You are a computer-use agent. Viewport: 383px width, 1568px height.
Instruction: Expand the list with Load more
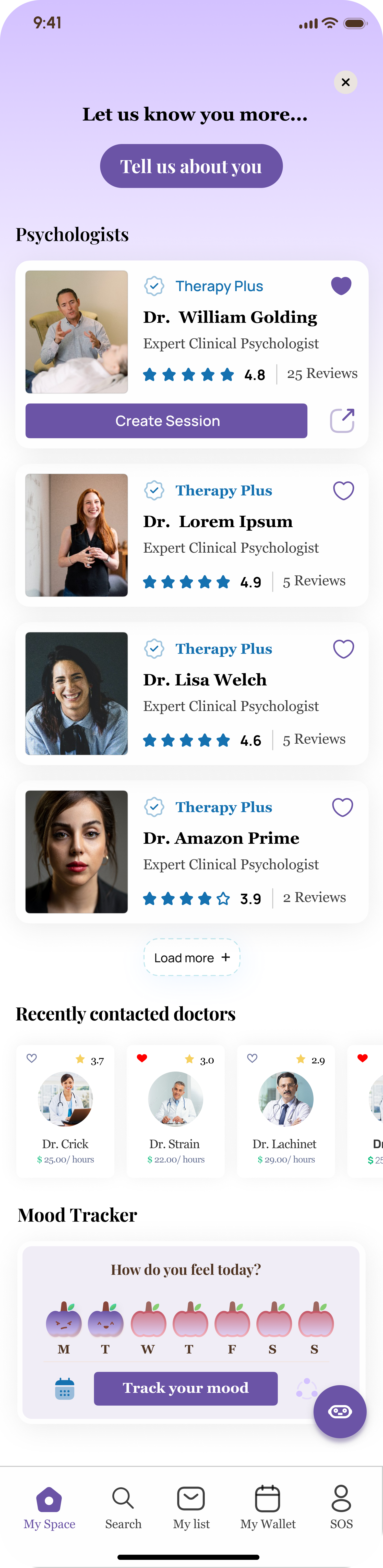tap(192, 957)
